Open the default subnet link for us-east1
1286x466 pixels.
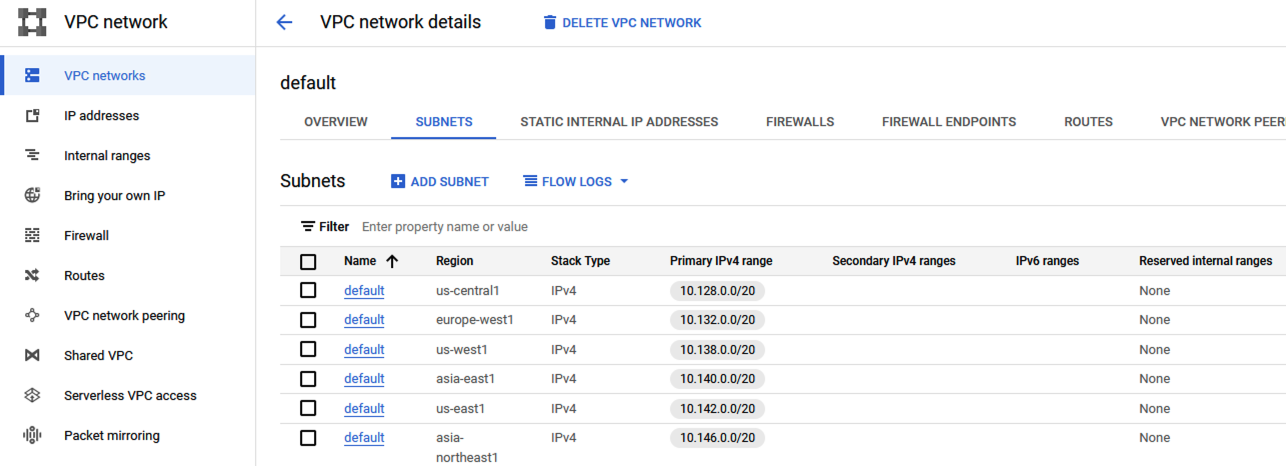tap(364, 409)
